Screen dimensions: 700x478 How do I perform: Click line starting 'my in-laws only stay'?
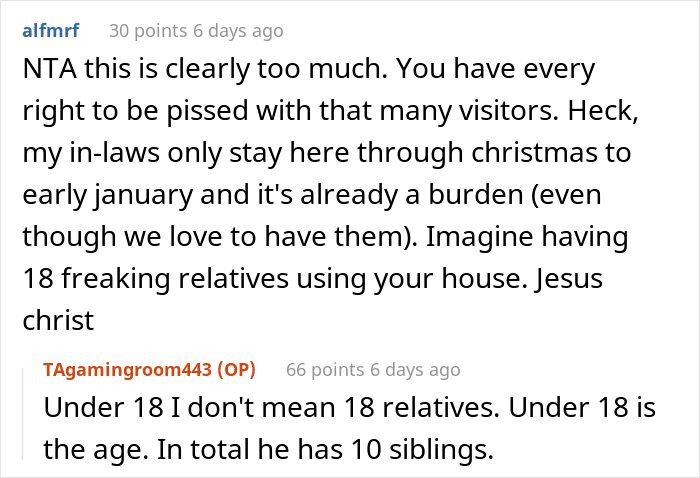pos(327,153)
